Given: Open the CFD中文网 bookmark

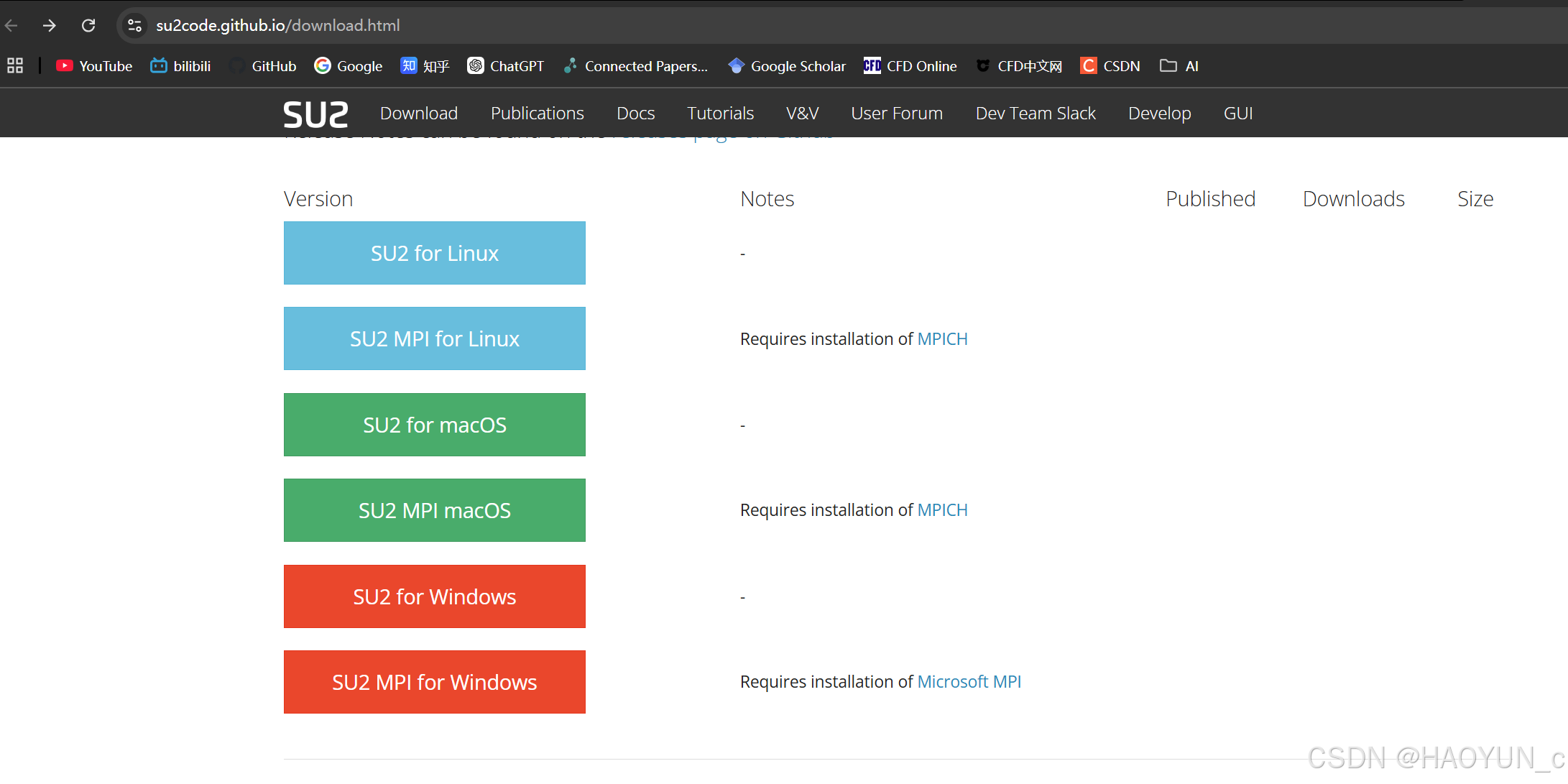Looking at the screenshot, I should click(x=1019, y=66).
